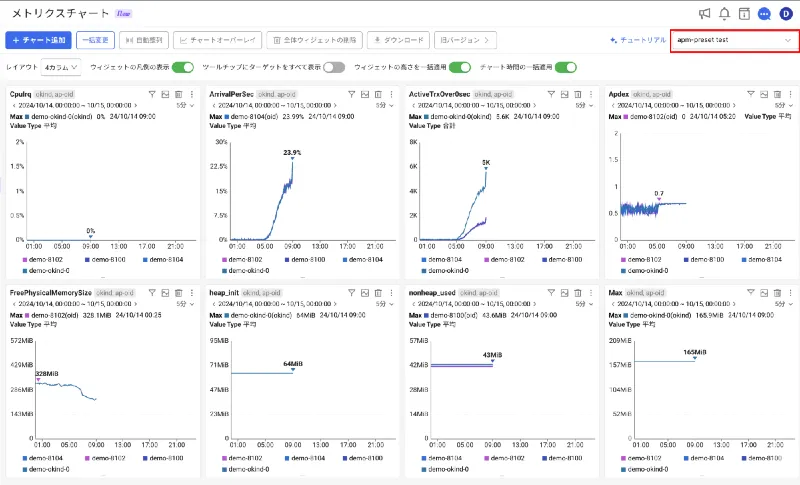The width and height of the screenshot is (800, 485).
Task: Toggle demo-8100 legend item in ArrivalPerSec chart
Action: [x=305, y=260]
